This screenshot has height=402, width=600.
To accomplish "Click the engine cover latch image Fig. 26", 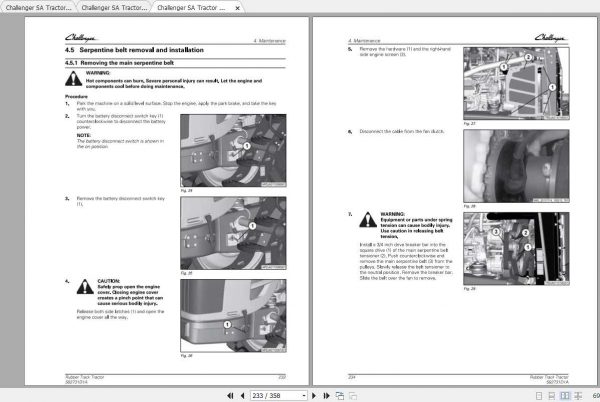I will [x=233, y=316].
